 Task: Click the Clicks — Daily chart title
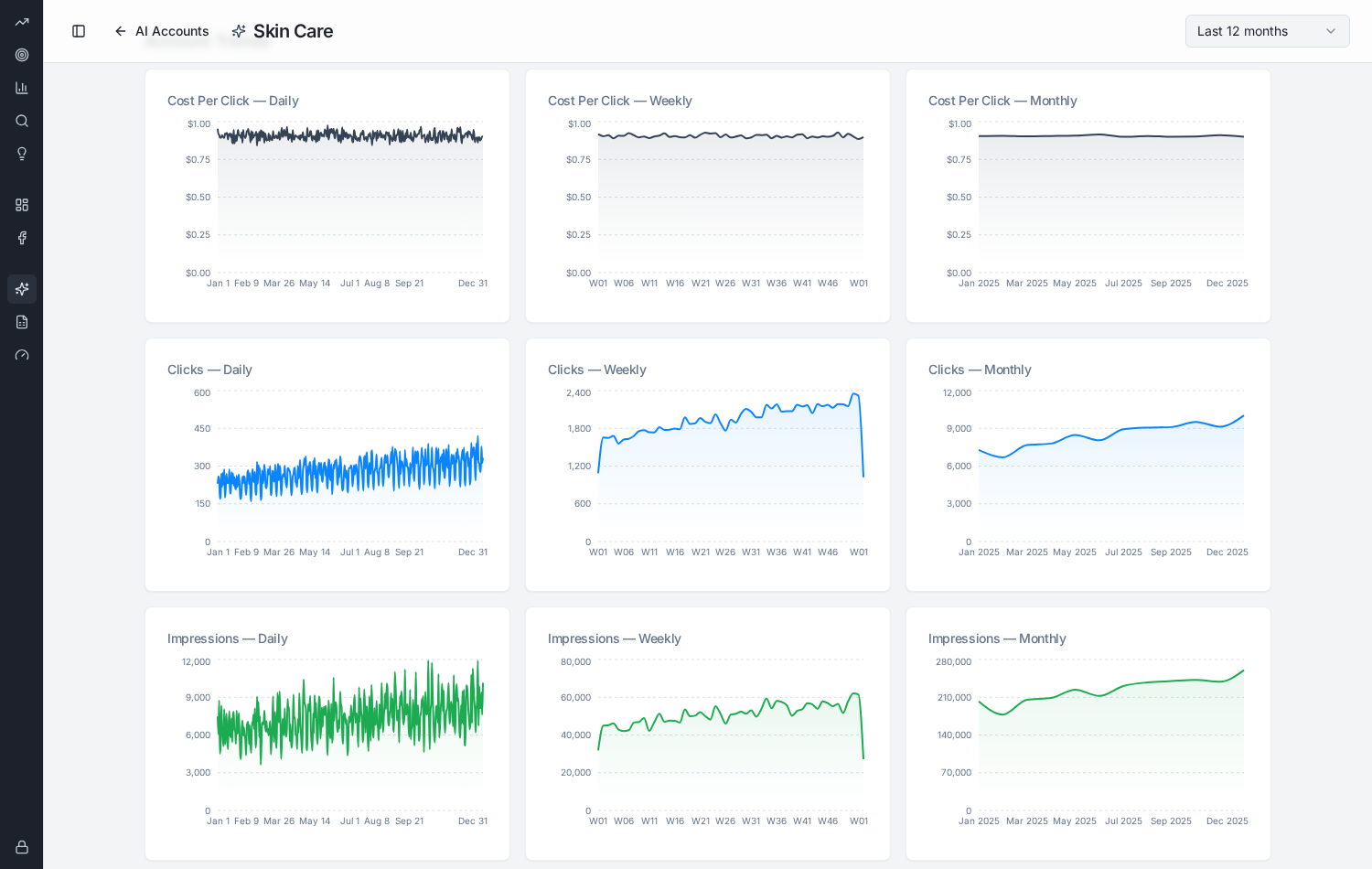pyautogui.click(x=209, y=370)
